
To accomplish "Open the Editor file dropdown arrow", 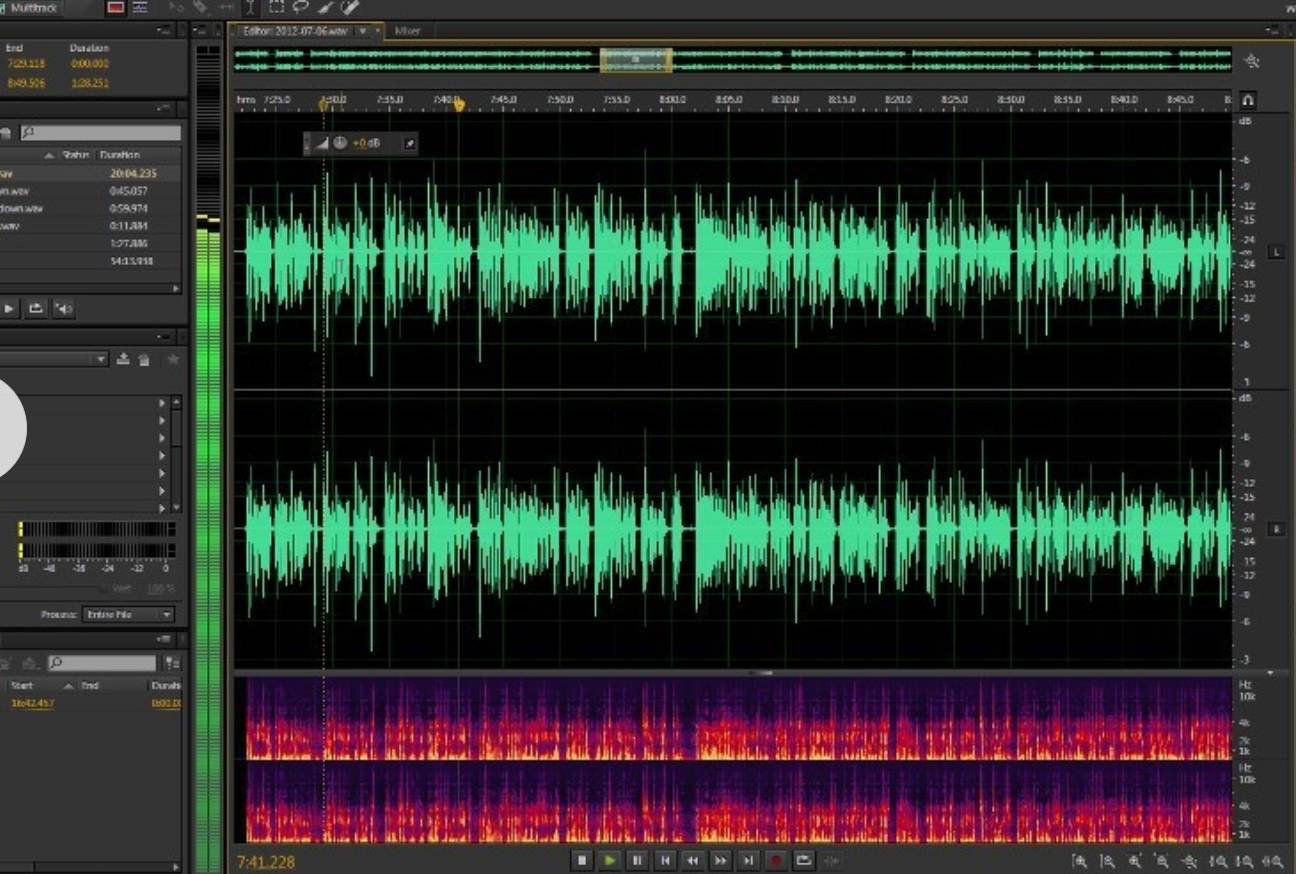I will pos(363,31).
